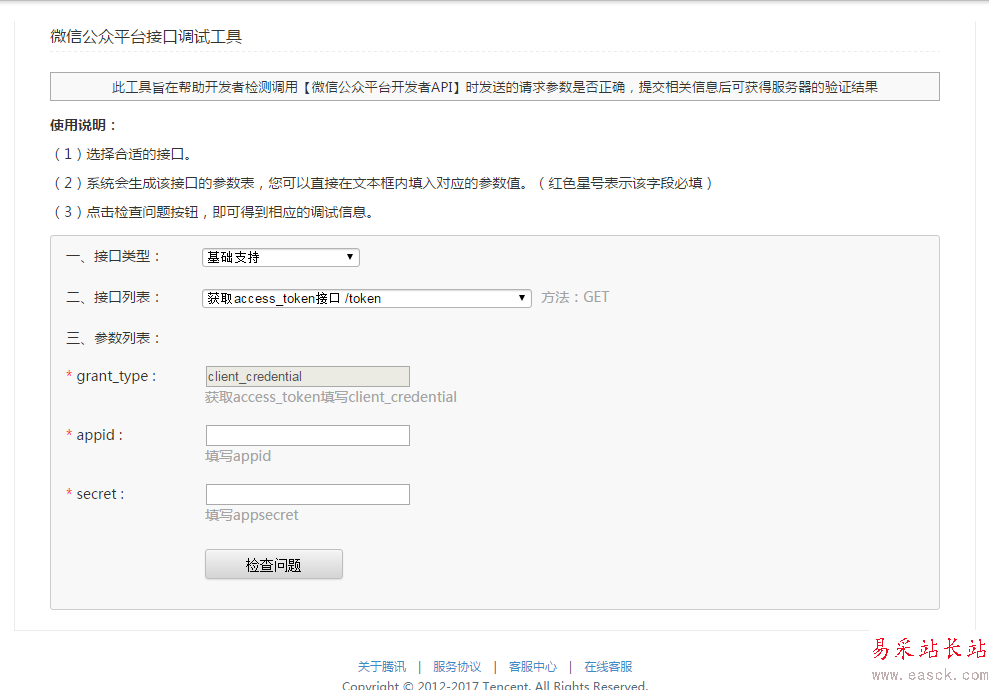This screenshot has height=690, width=989.
Task: Open the 在线客服 footer link
Action: click(608, 667)
